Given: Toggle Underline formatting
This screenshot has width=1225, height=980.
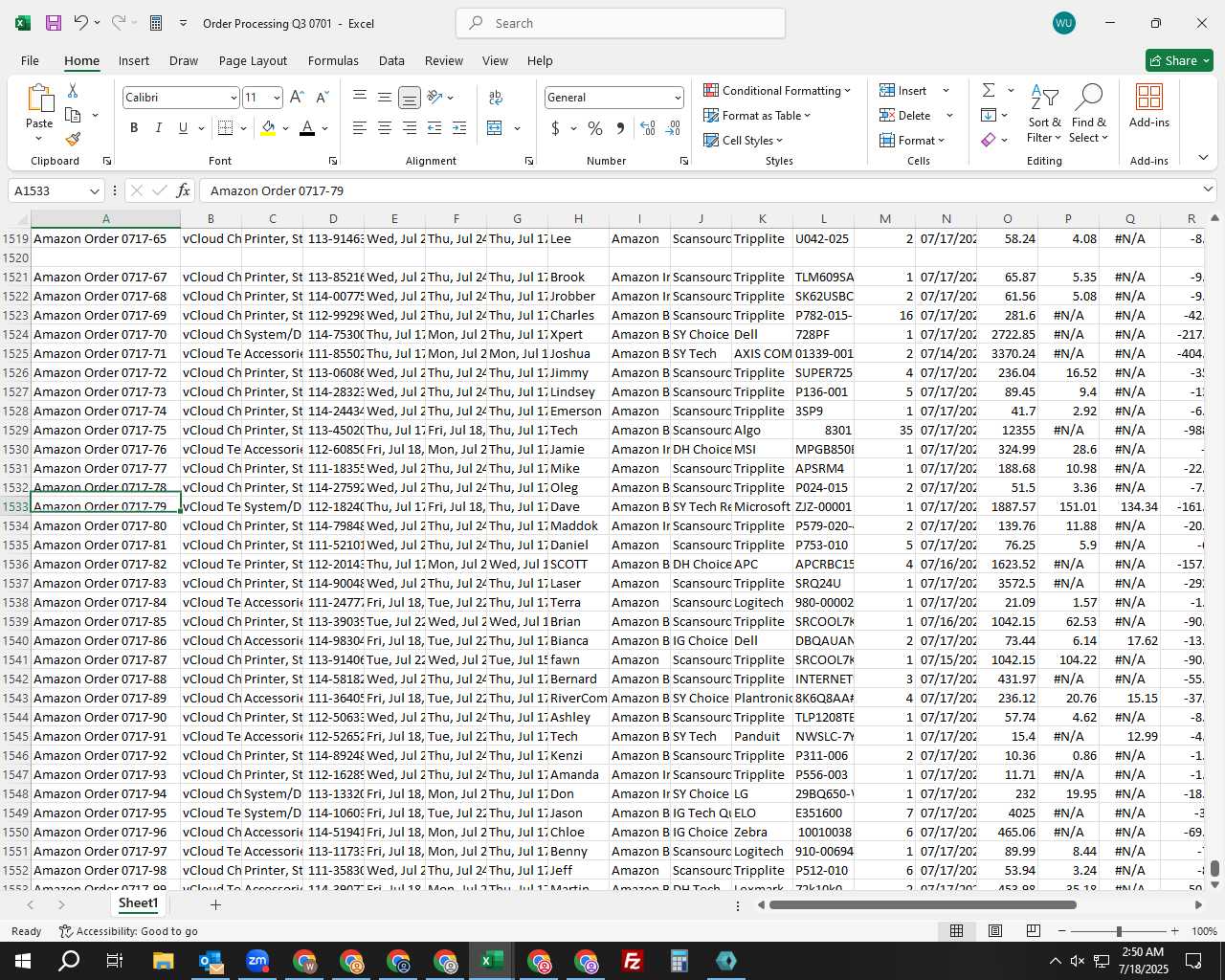Looking at the screenshot, I should tap(183, 128).
